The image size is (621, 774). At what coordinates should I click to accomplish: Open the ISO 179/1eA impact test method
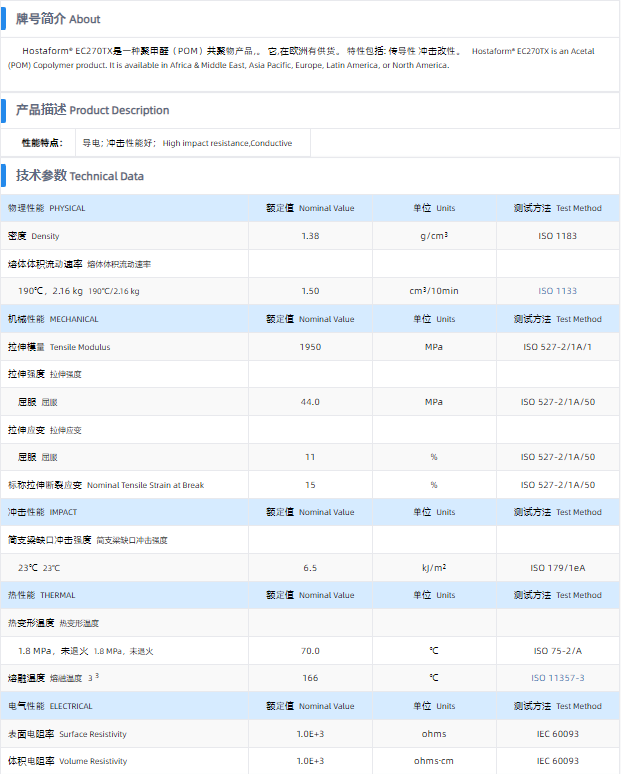click(x=558, y=568)
